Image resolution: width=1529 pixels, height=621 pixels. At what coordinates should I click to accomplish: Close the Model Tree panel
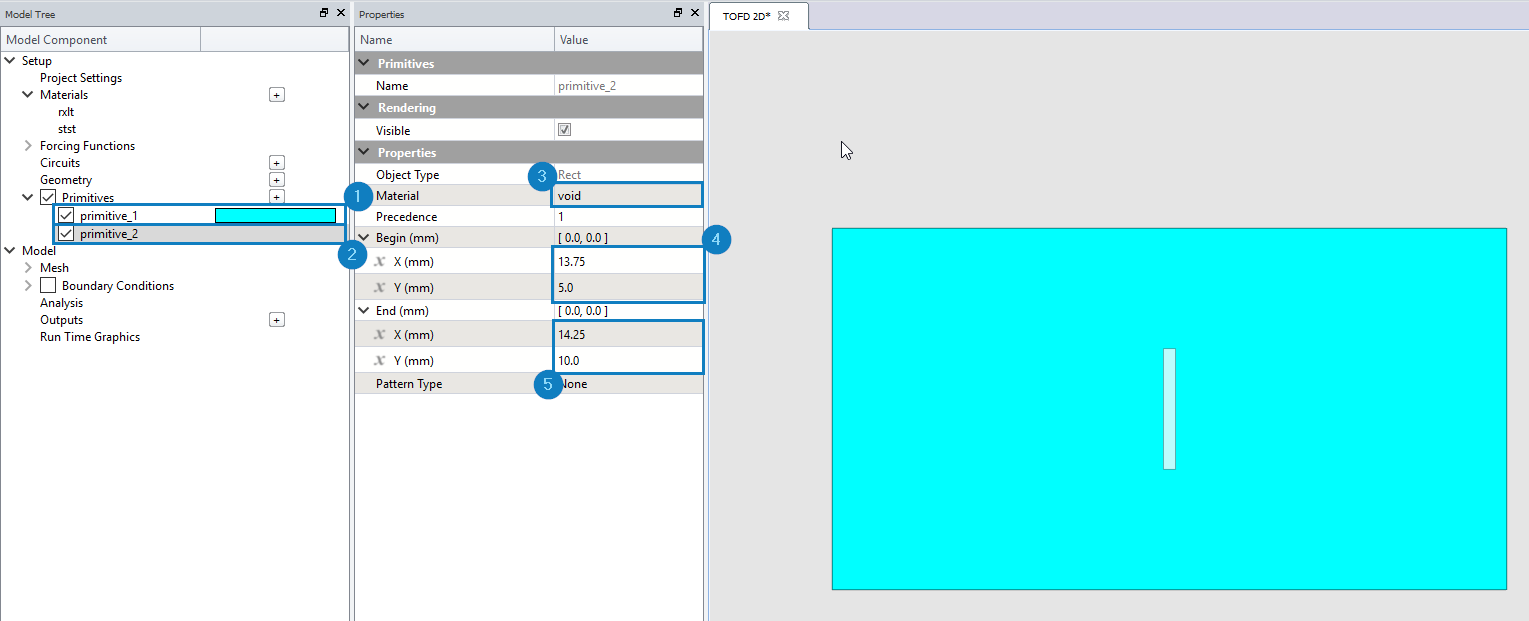click(340, 13)
